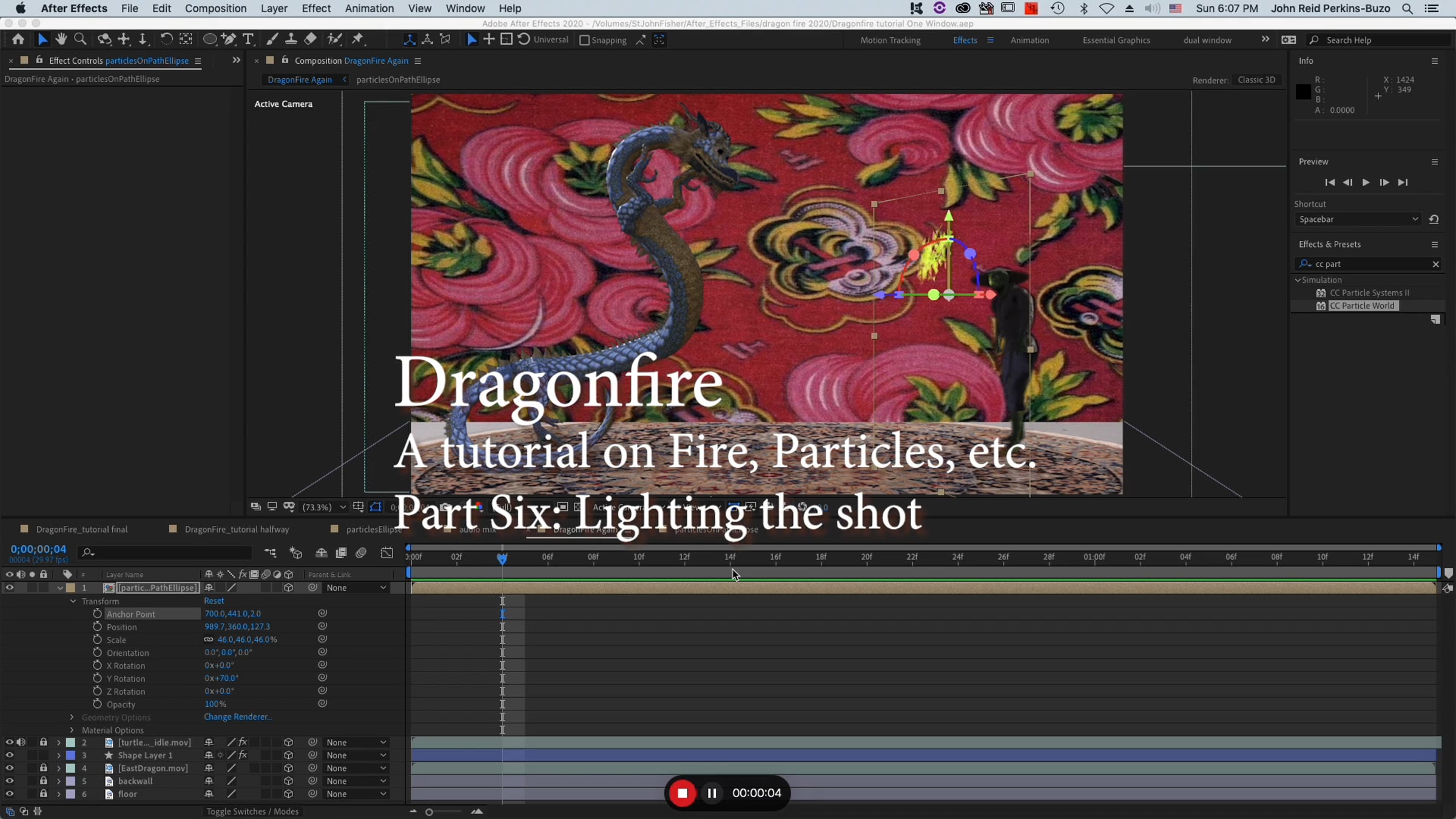
Task: Click Toggle Switches / Modes button
Action: click(252, 812)
